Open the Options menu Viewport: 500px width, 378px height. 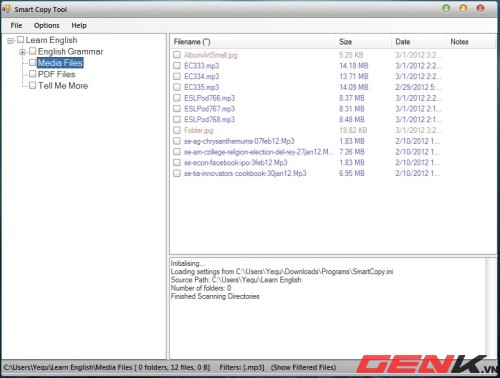click(47, 25)
